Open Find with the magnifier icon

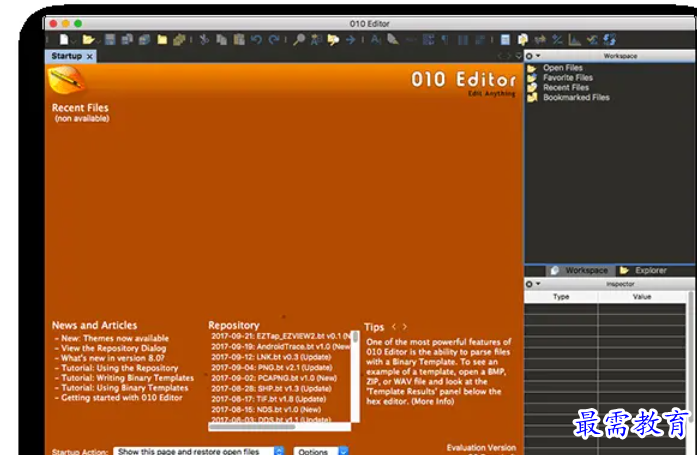coord(299,40)
